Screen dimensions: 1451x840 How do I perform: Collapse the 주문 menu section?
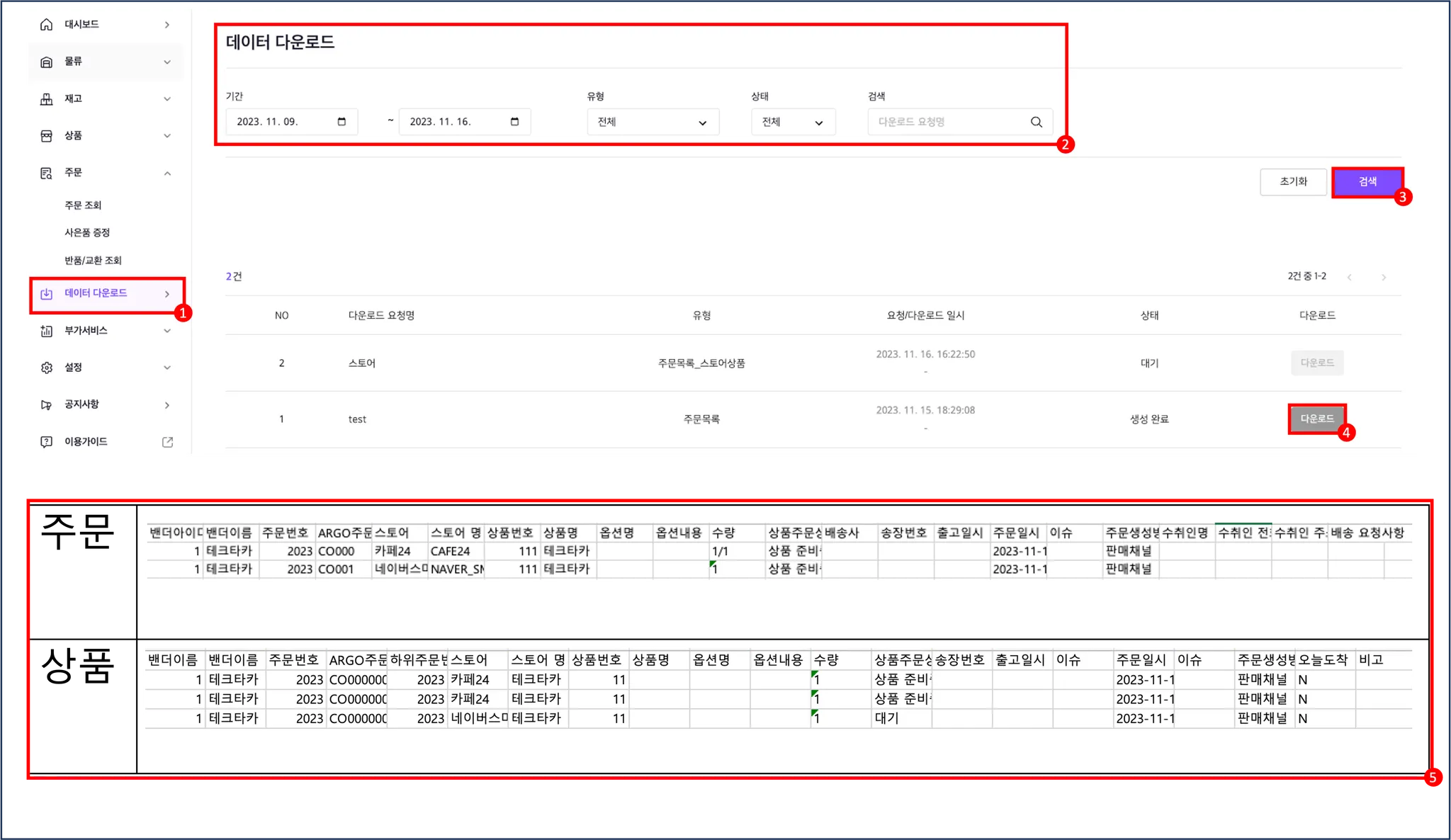coord(167,174)
